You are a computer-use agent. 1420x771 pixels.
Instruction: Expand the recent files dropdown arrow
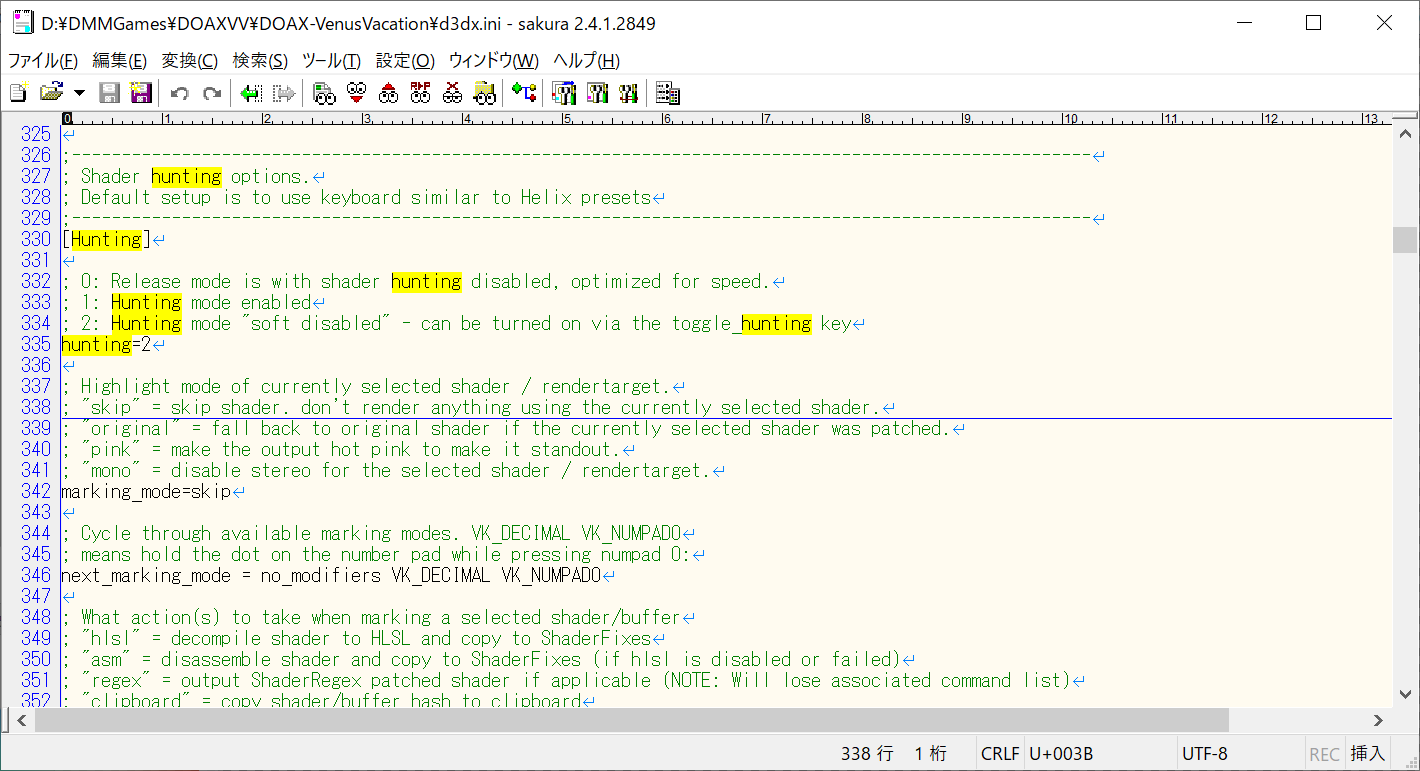click(79, 94)
